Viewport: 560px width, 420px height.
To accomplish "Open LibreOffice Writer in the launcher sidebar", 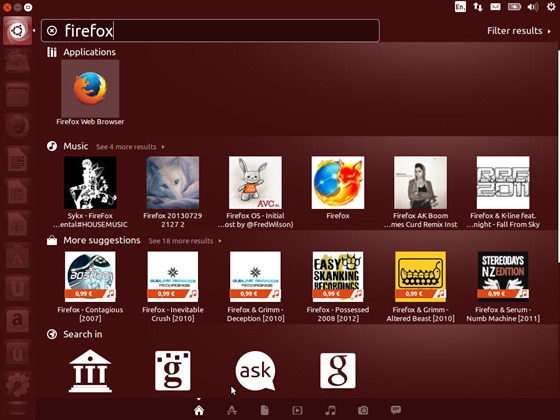I will [17, 159].
